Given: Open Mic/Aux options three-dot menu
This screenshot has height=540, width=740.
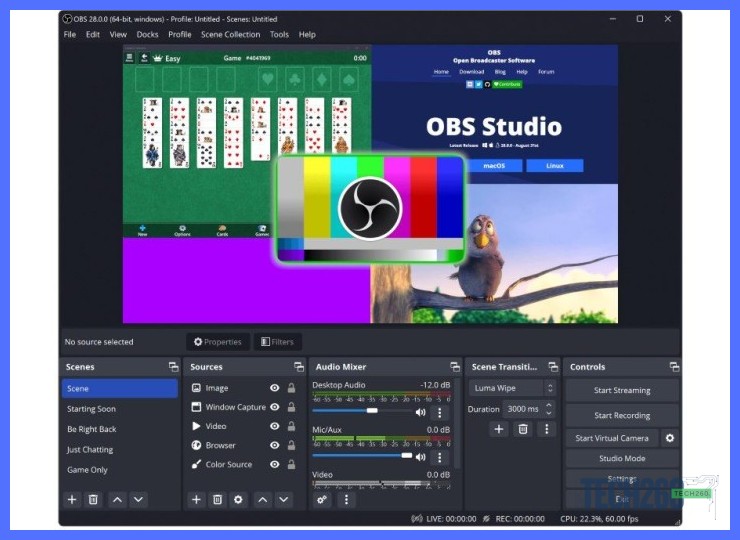Looking at the screenshot, I should point(440,457).
